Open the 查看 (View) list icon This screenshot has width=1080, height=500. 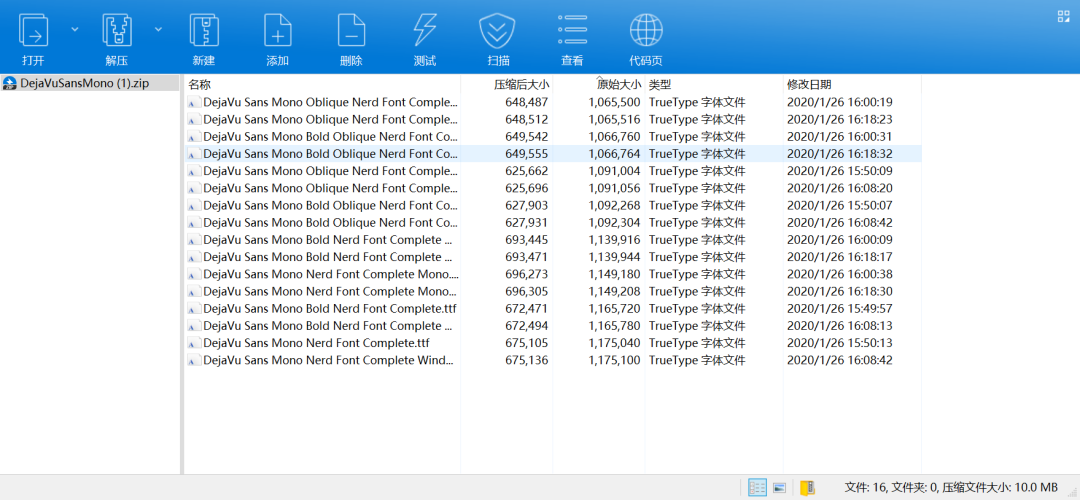tap(572, 30)
